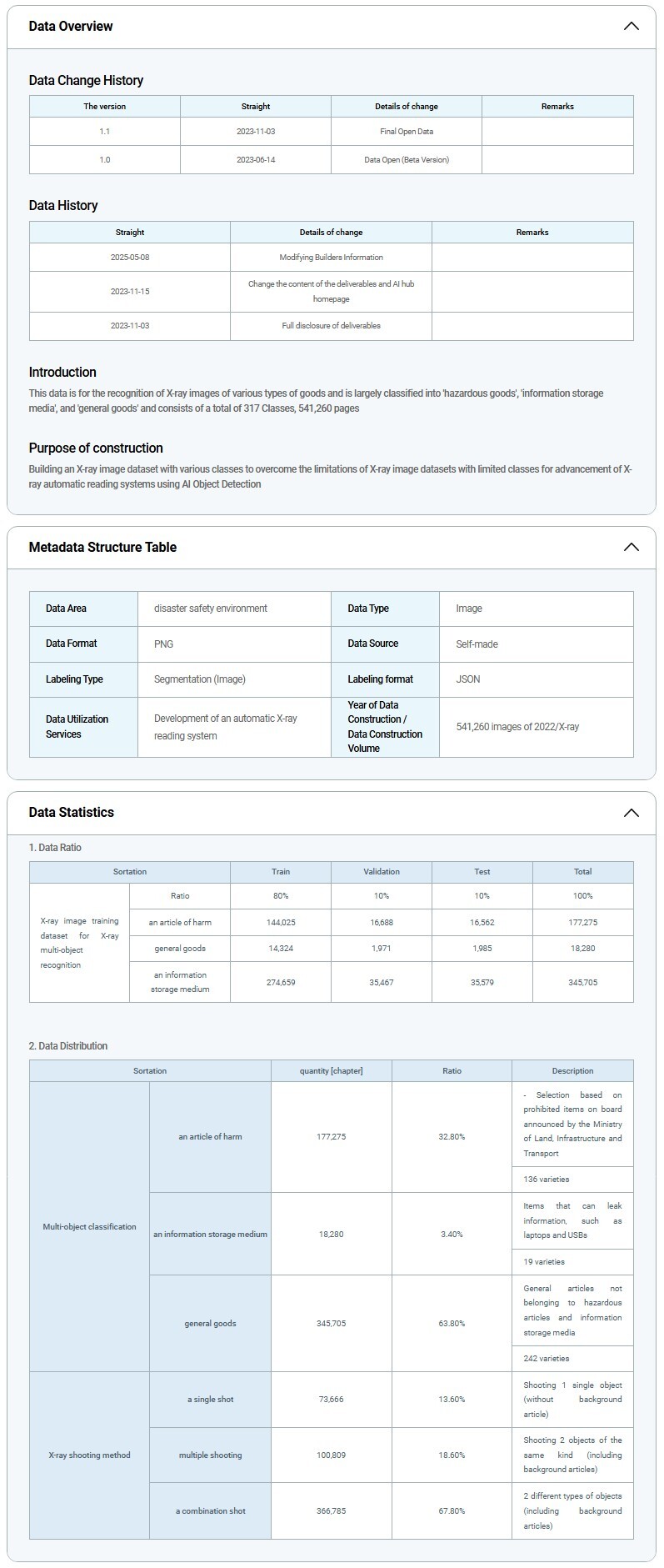Click the 'Final Open Data' cell
The width and height of the screenshot is (664, 1568).
pos(407,132)
